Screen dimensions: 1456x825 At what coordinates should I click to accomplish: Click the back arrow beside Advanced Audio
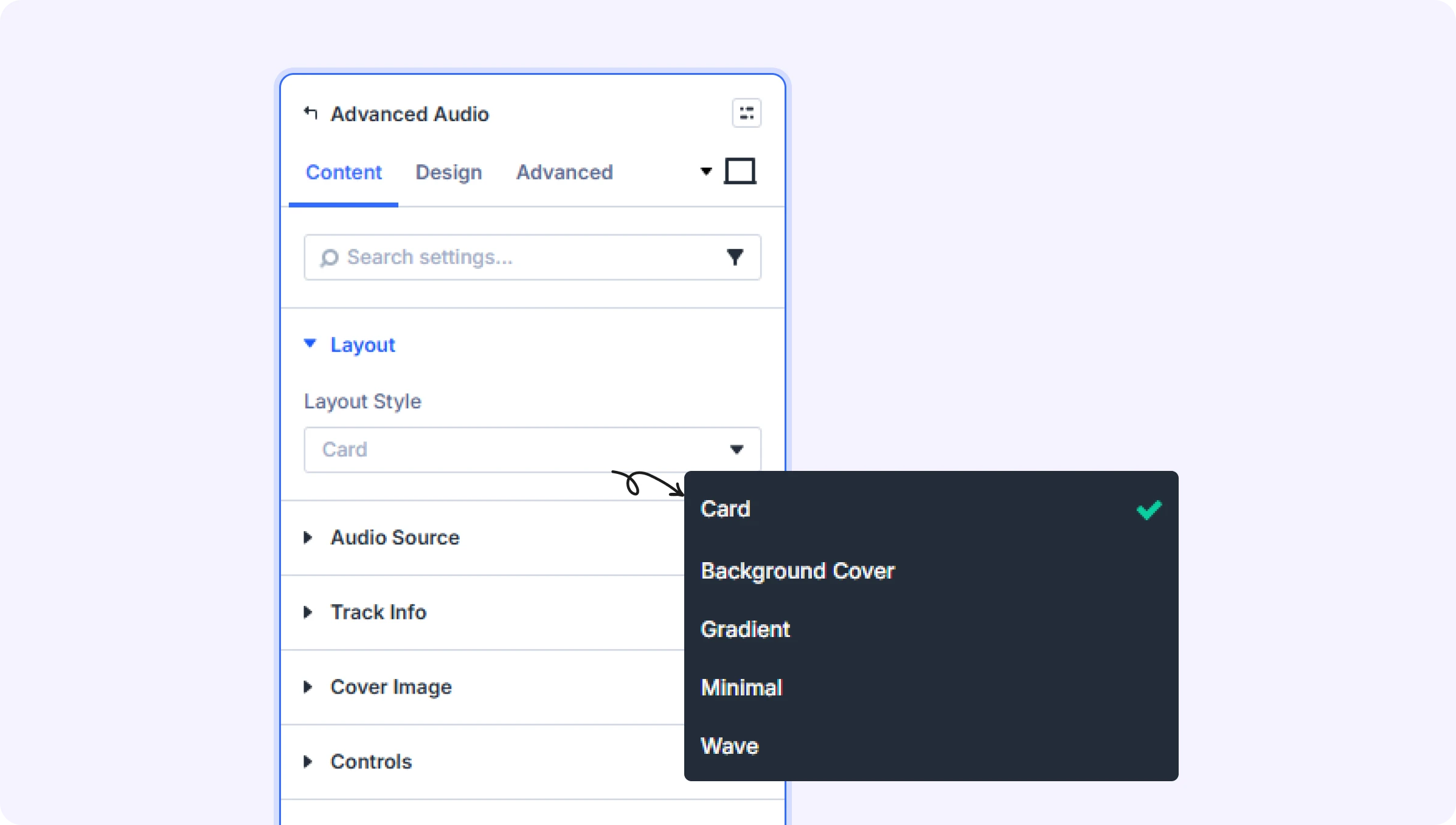point(311,113)
